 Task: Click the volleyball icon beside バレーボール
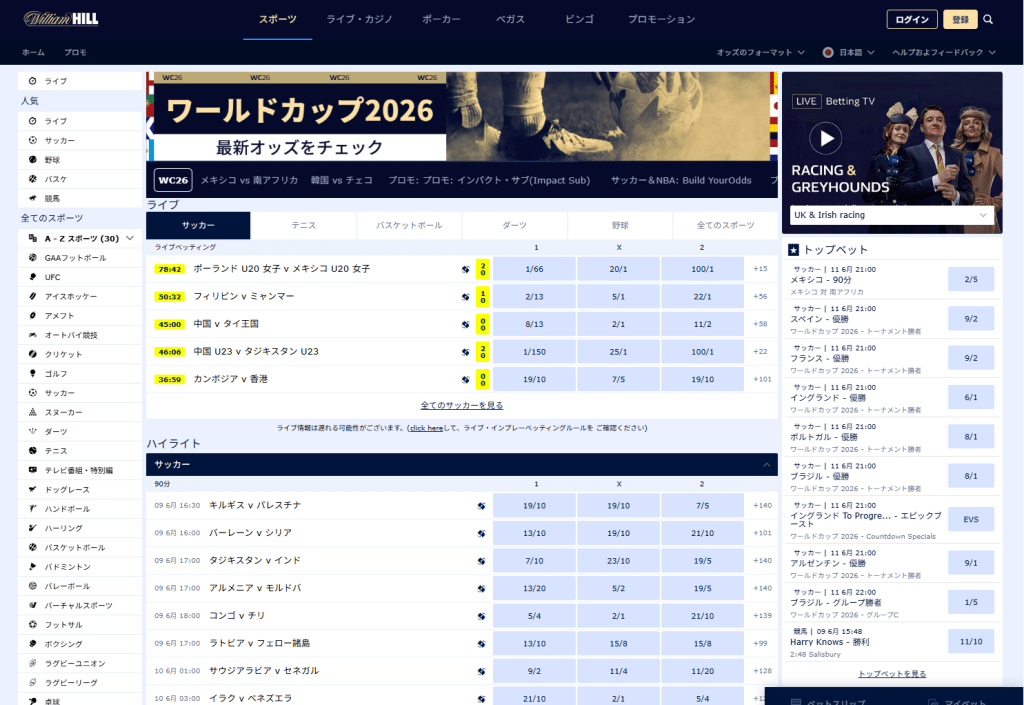coord(33,586)
